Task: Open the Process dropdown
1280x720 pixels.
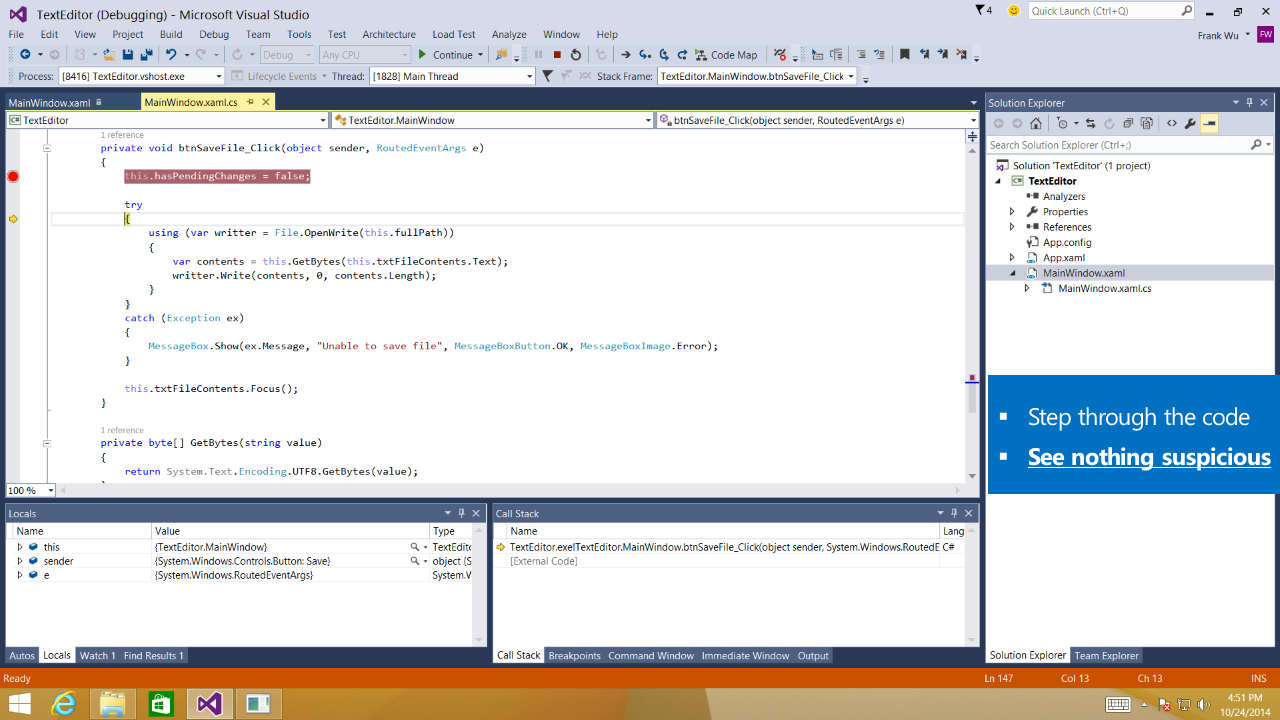Action: point(218,76)
